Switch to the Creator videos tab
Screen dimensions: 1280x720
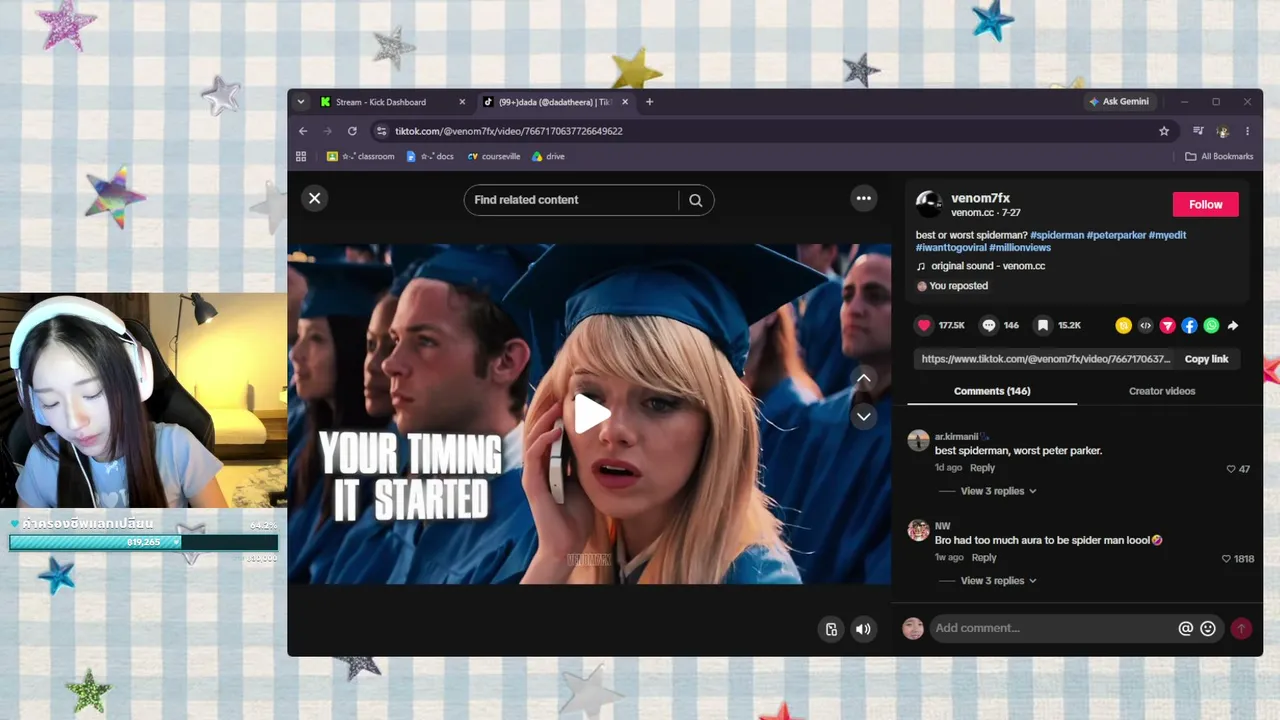pyautogui.click(x=1162, y=391)
